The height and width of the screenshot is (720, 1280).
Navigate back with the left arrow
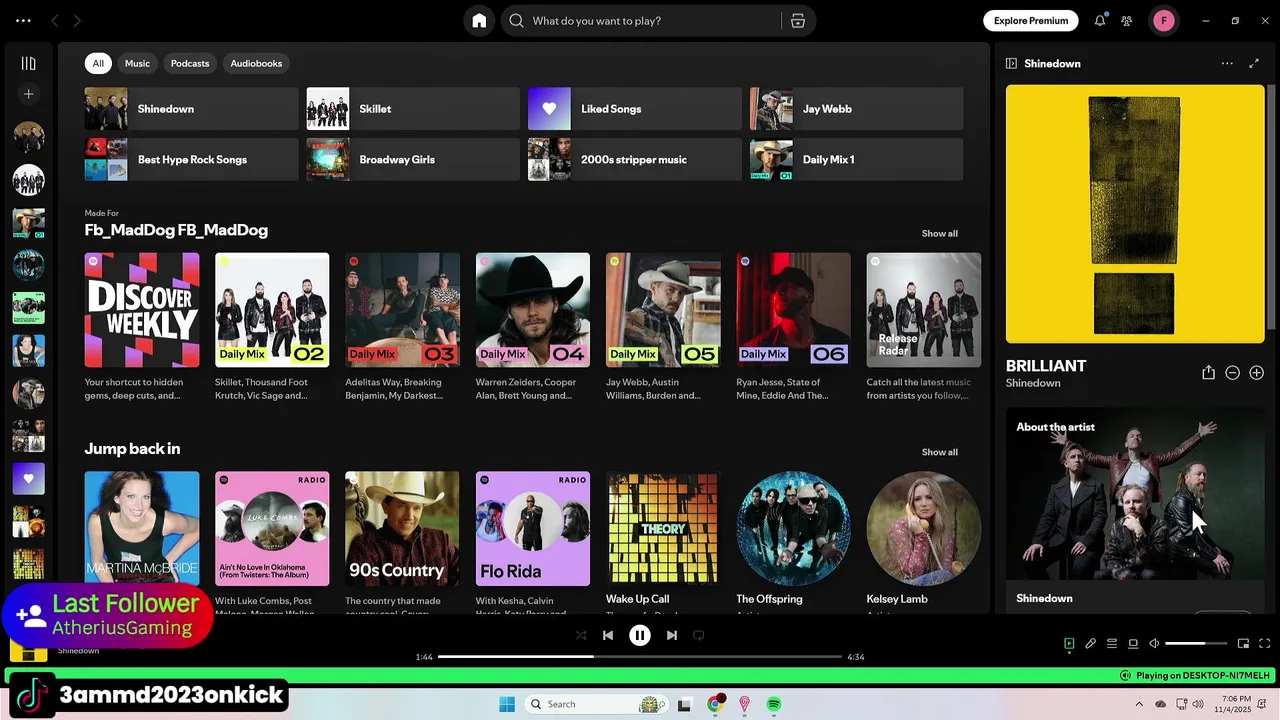(x=55, y=20)
